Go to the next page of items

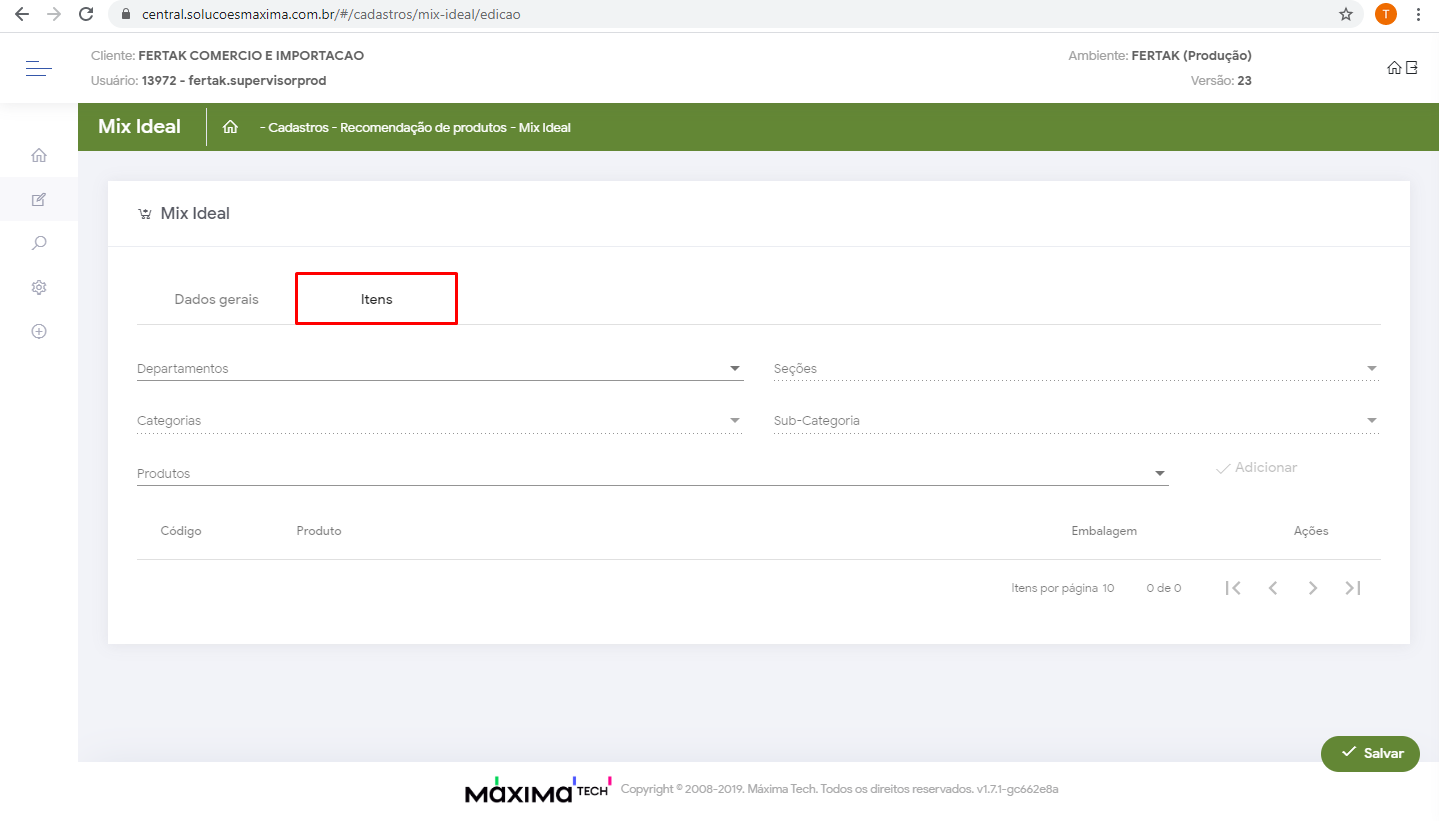pyautogui.click(x=1313, y=588)
